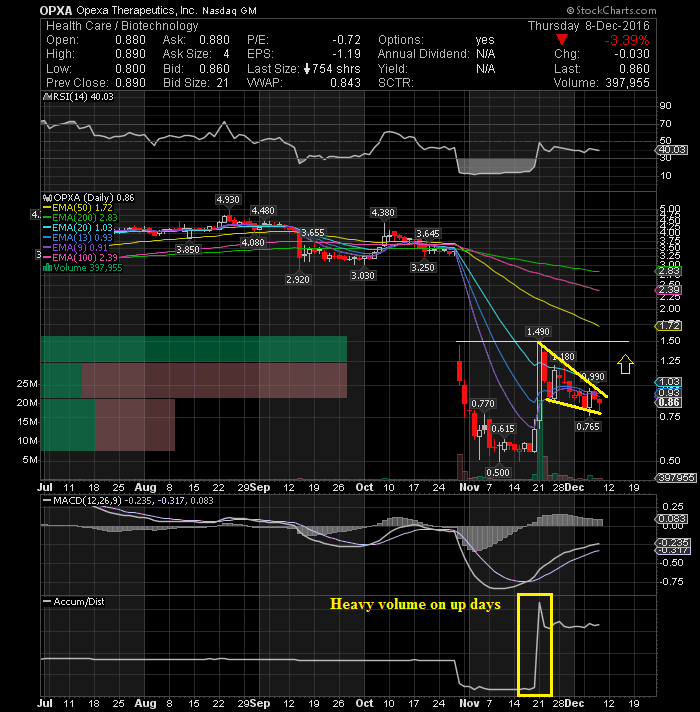Click the 4.480 price label
Image resolution: width=700 pixels, height=712 pixels.
[263, 211]
